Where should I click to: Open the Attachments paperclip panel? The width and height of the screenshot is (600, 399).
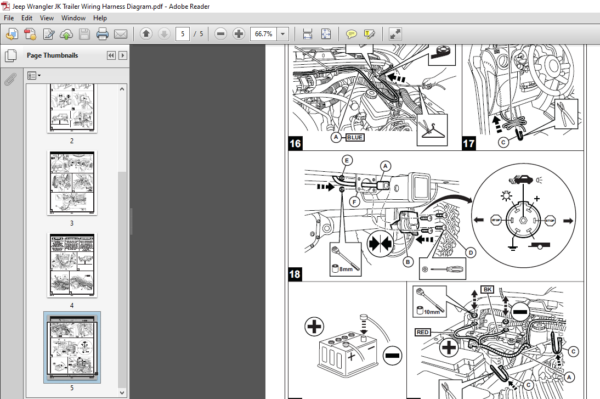point(10,80)
